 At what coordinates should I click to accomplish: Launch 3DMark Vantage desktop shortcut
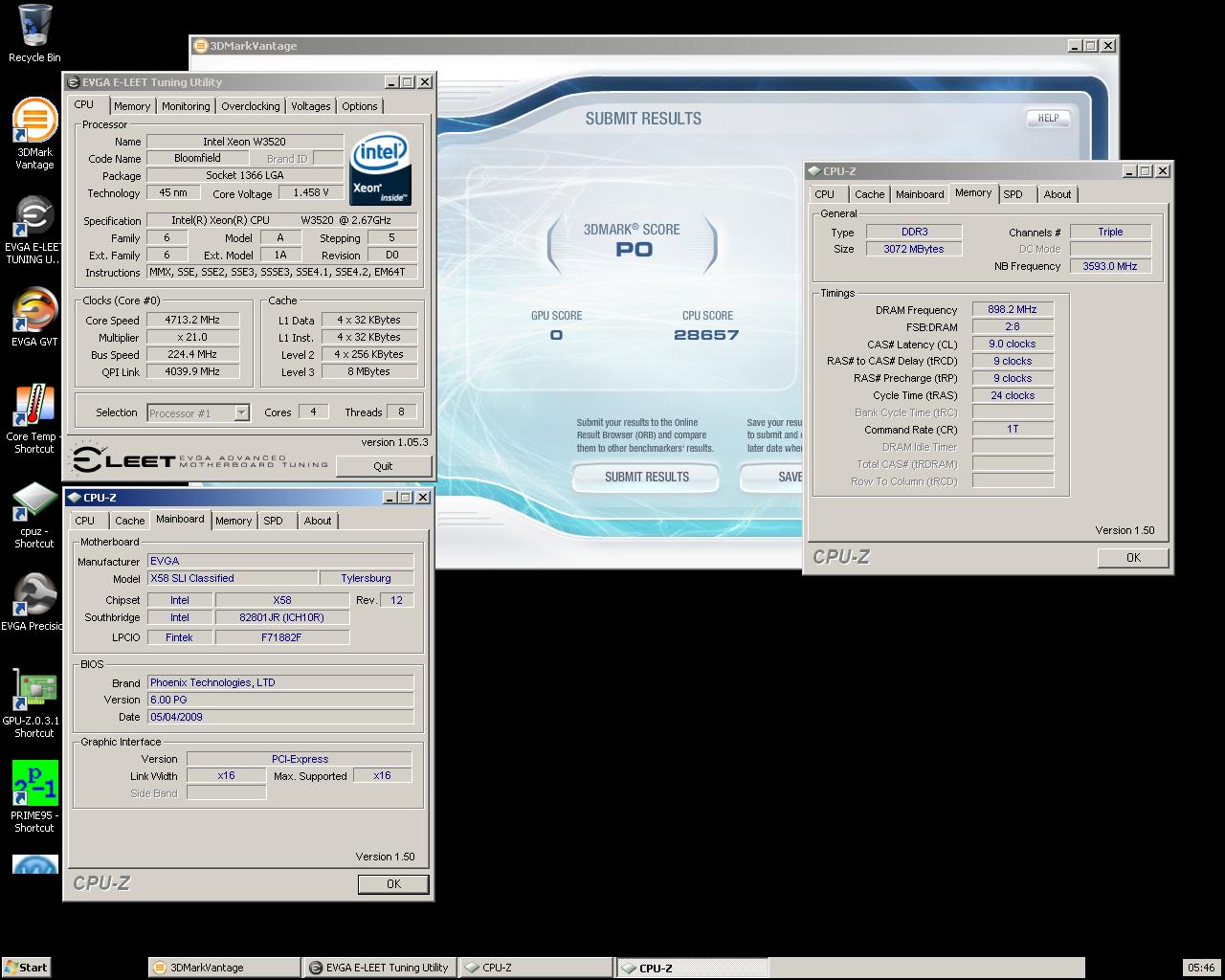click(x=34, y=134)
